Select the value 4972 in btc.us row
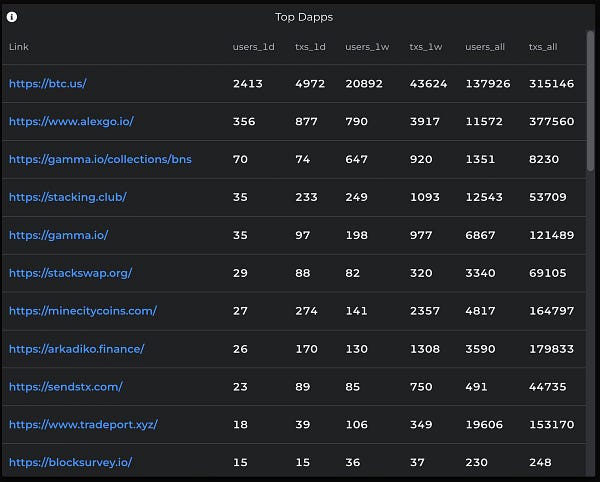This screenshot has width=600, height=482. pos(310,84)
